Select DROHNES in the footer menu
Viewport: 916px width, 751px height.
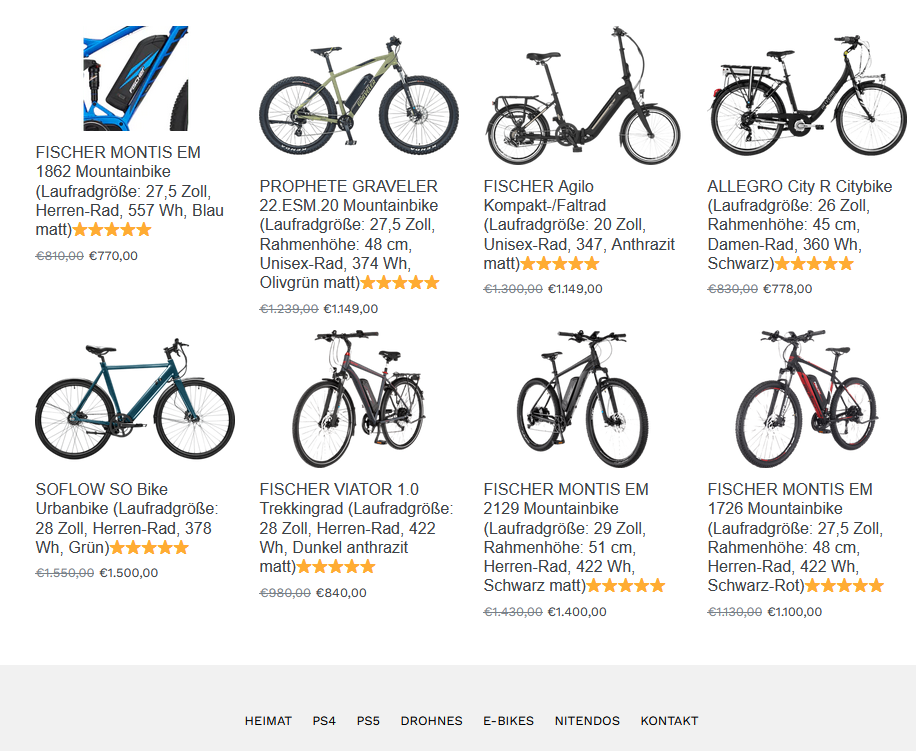click(431, 721)
